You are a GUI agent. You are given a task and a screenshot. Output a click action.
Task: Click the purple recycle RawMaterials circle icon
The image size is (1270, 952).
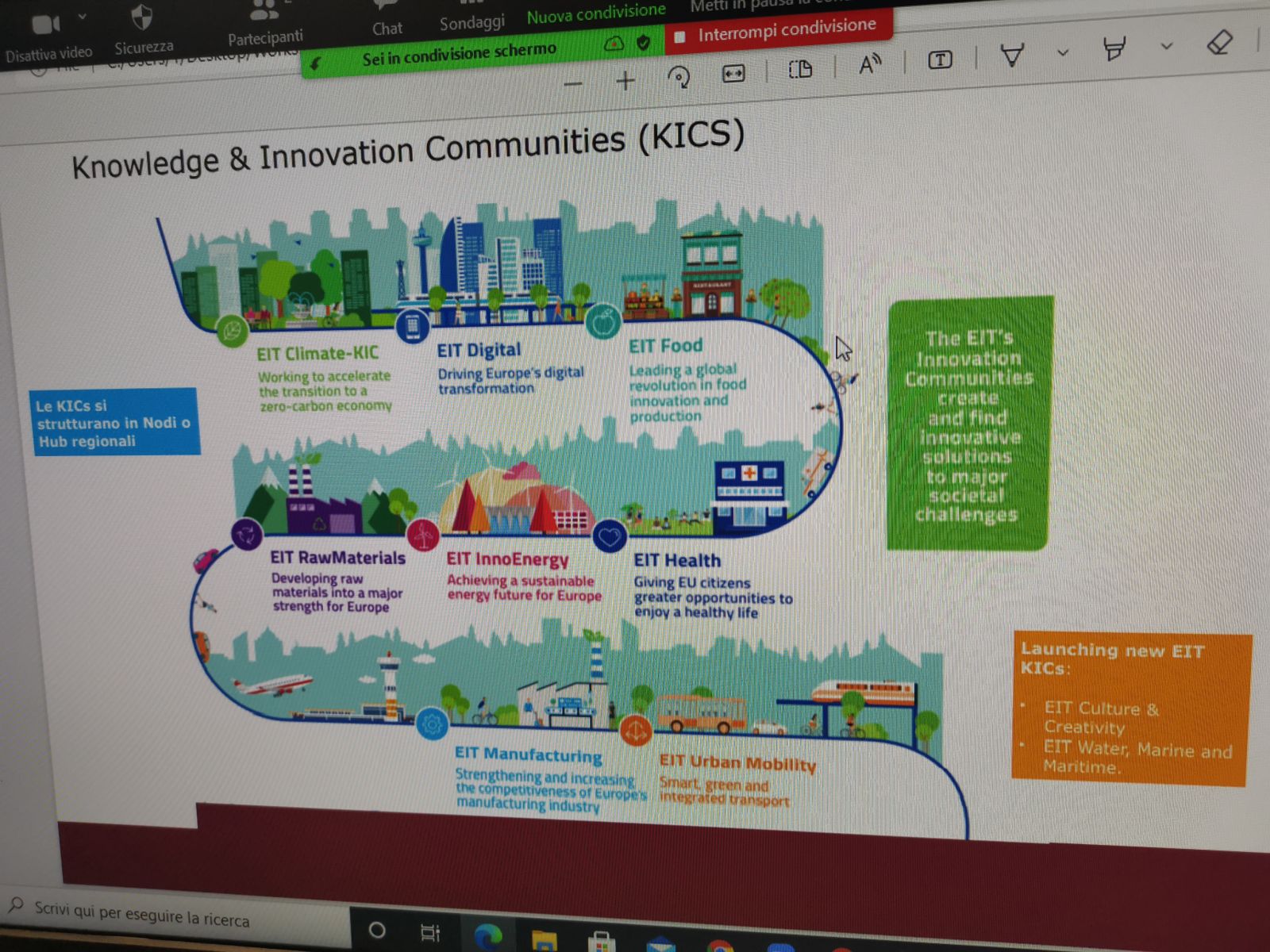[246, 534]
